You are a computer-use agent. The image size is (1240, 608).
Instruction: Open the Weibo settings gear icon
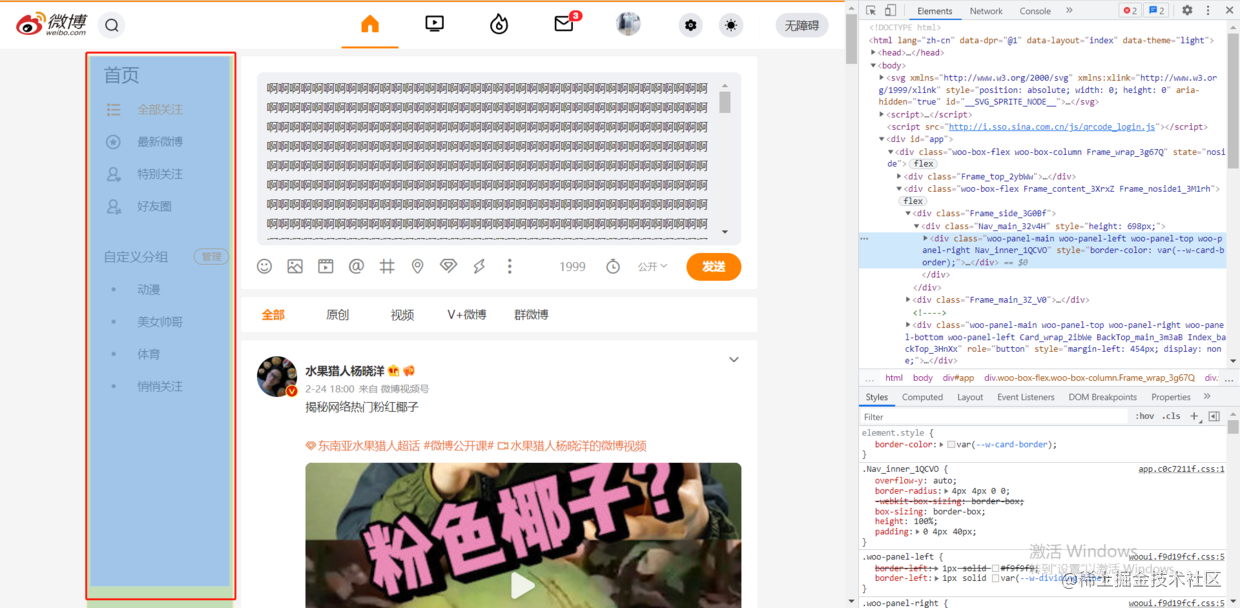[690, 26]
